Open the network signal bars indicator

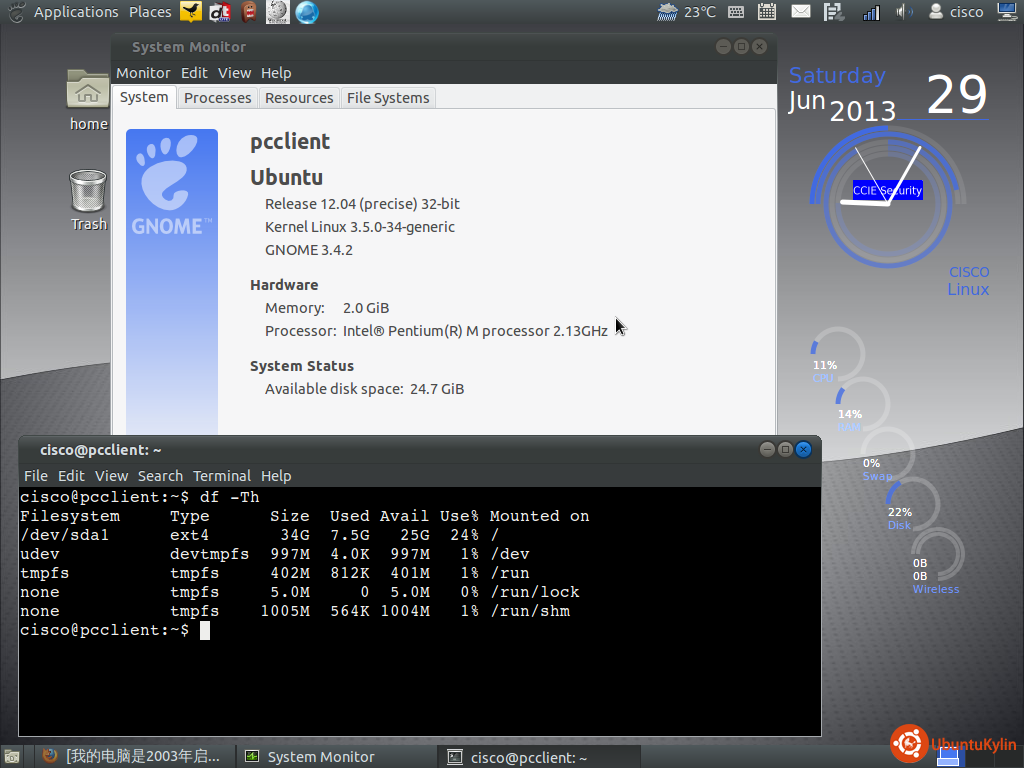pos(871,12)
